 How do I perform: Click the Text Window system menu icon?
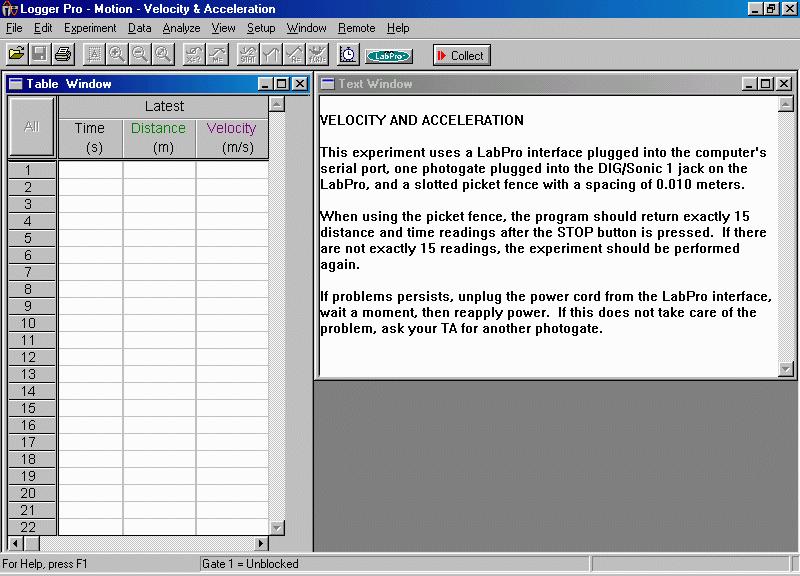328,84
